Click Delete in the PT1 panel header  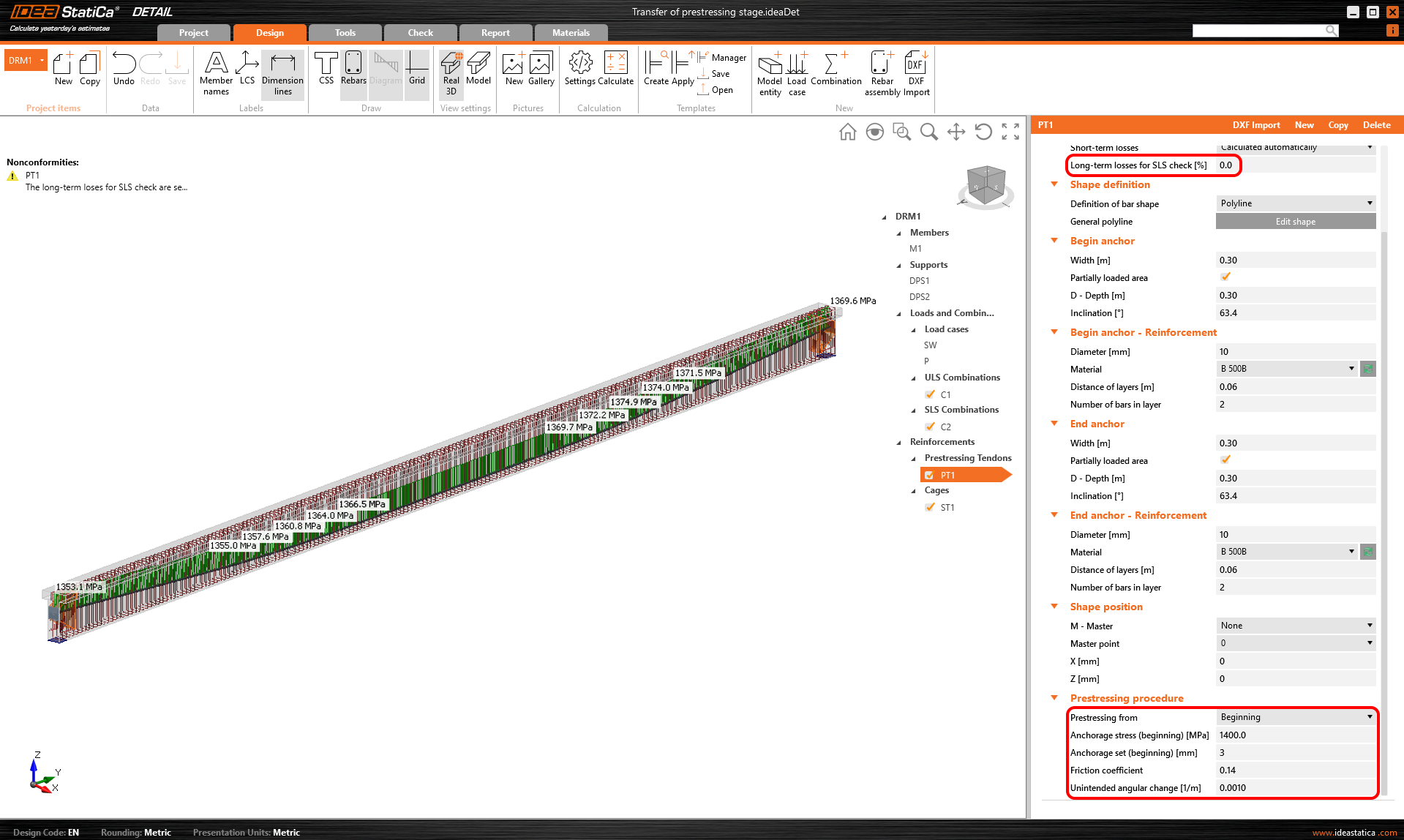1376,125
